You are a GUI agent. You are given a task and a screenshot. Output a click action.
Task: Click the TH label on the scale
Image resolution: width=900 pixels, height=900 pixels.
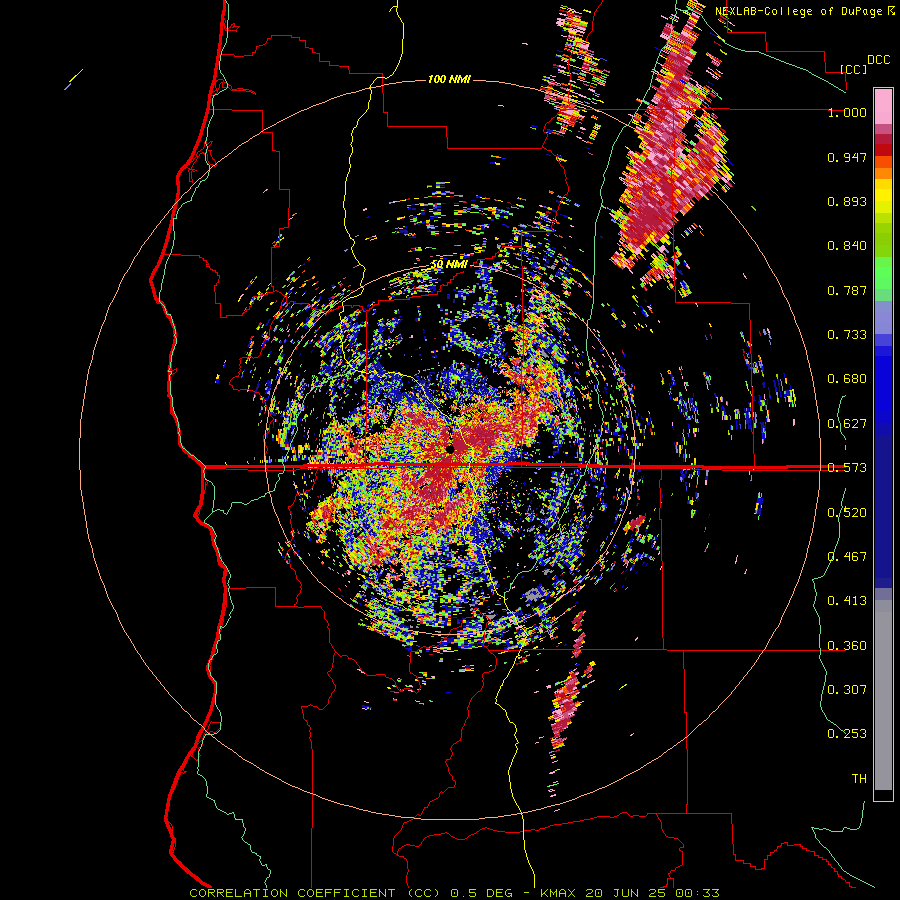click(859, 779)
